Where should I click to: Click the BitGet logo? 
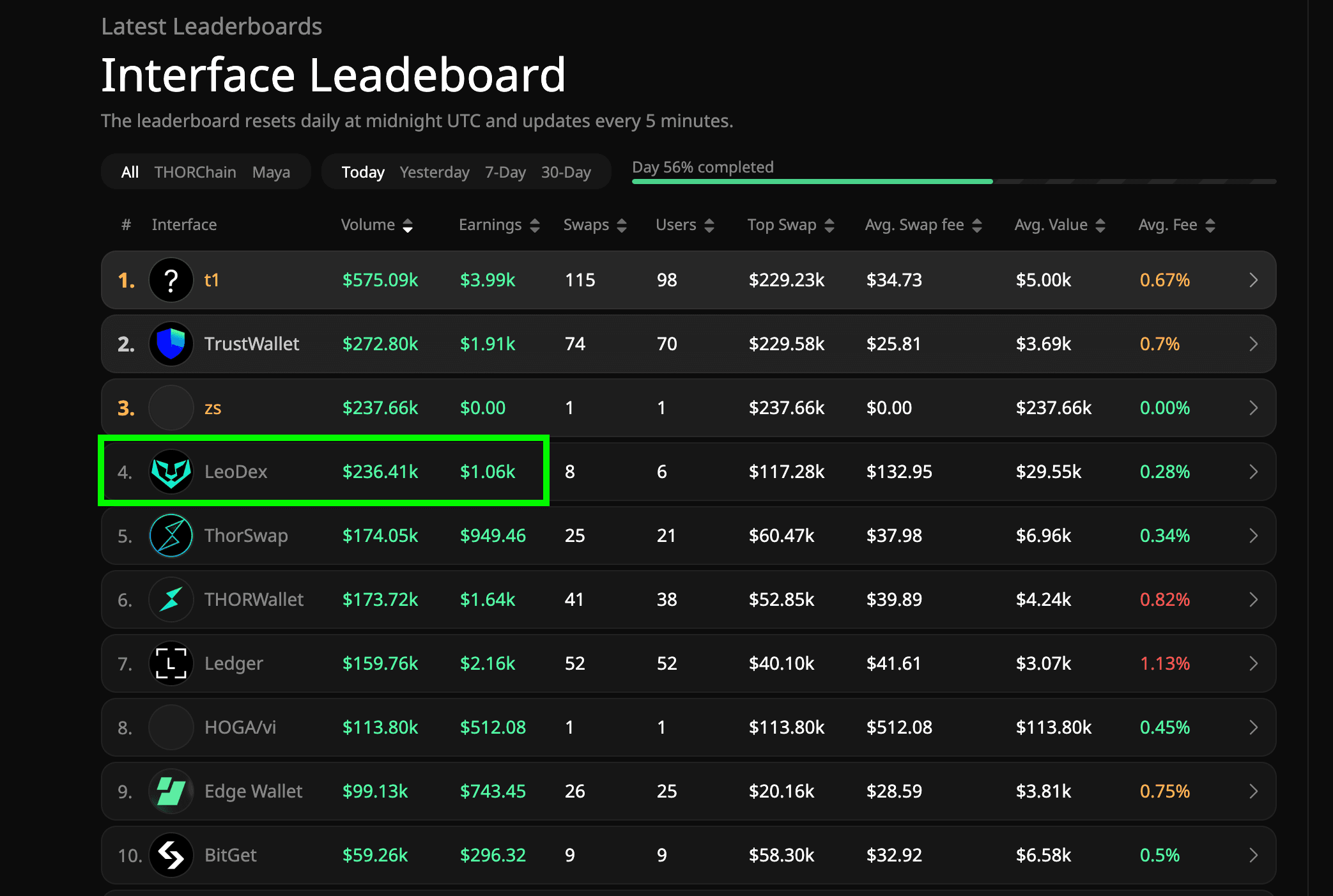click(x=171, y=855)
